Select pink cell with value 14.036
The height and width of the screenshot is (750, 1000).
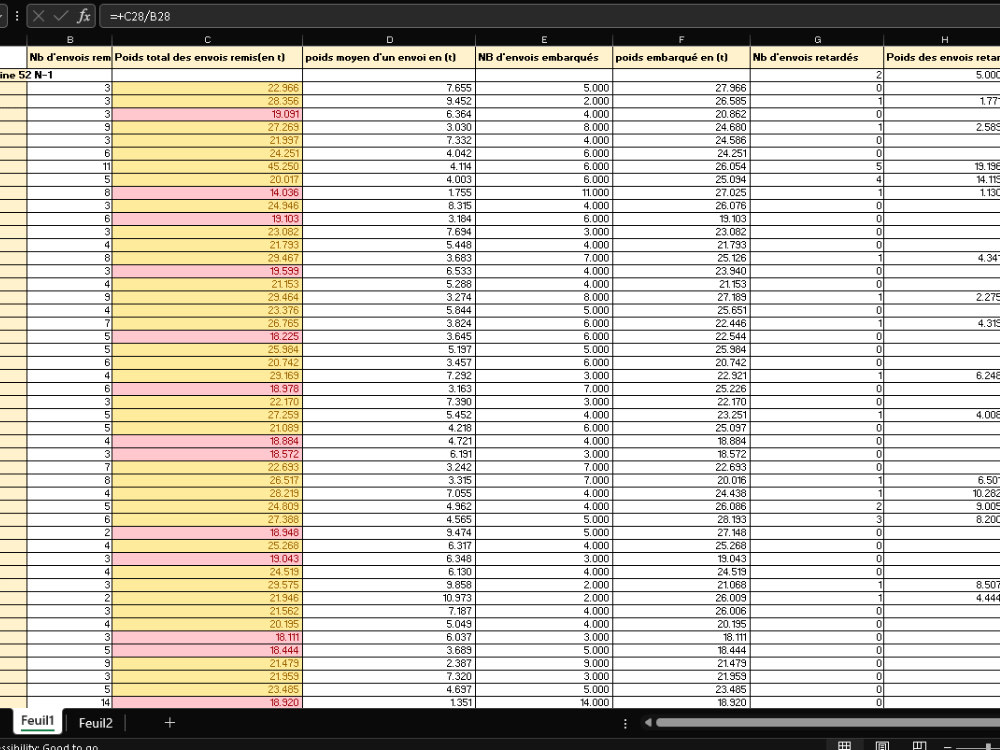[207, 193]
